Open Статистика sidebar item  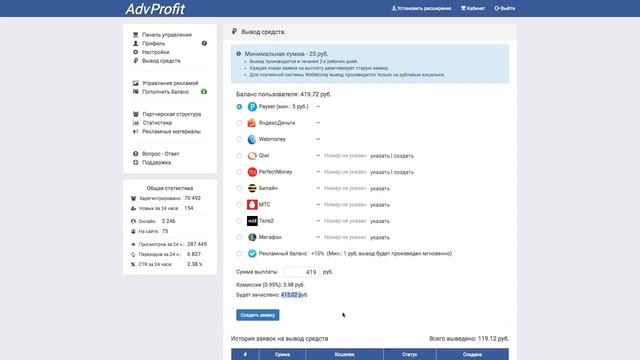157,123
